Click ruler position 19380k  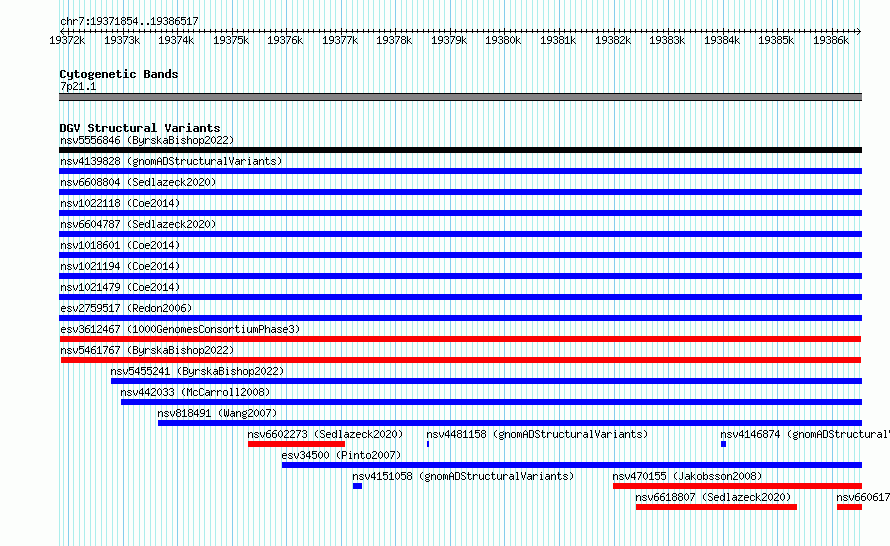point(503,40)
